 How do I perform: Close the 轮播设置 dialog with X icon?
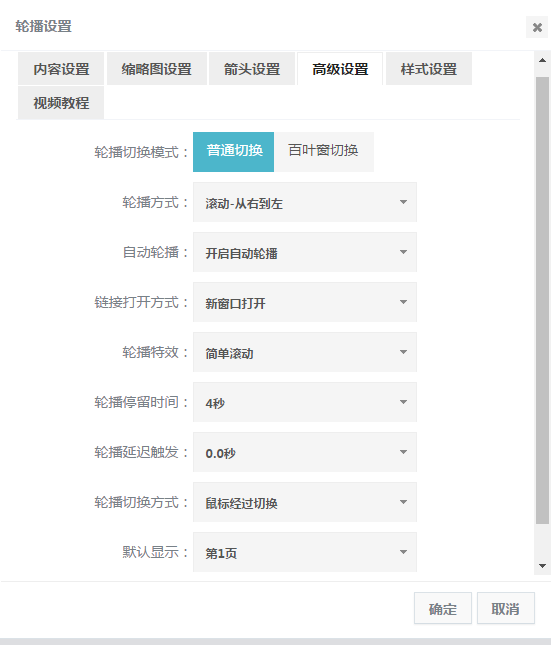pyautogui.click(x=537, y=27)
